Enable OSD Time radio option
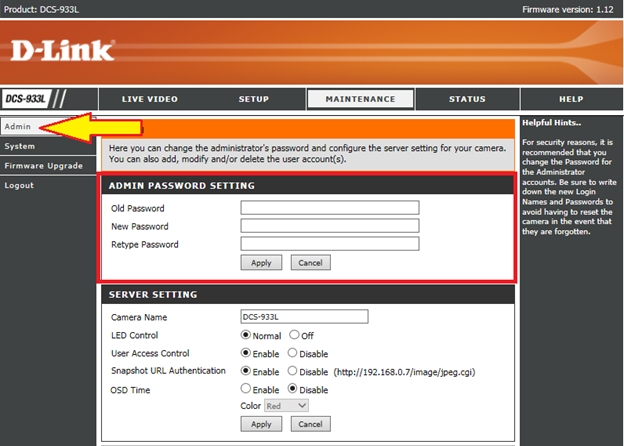The width and height of the screenshot is (624, 446). pyautogui.click(x=246, y=389)
